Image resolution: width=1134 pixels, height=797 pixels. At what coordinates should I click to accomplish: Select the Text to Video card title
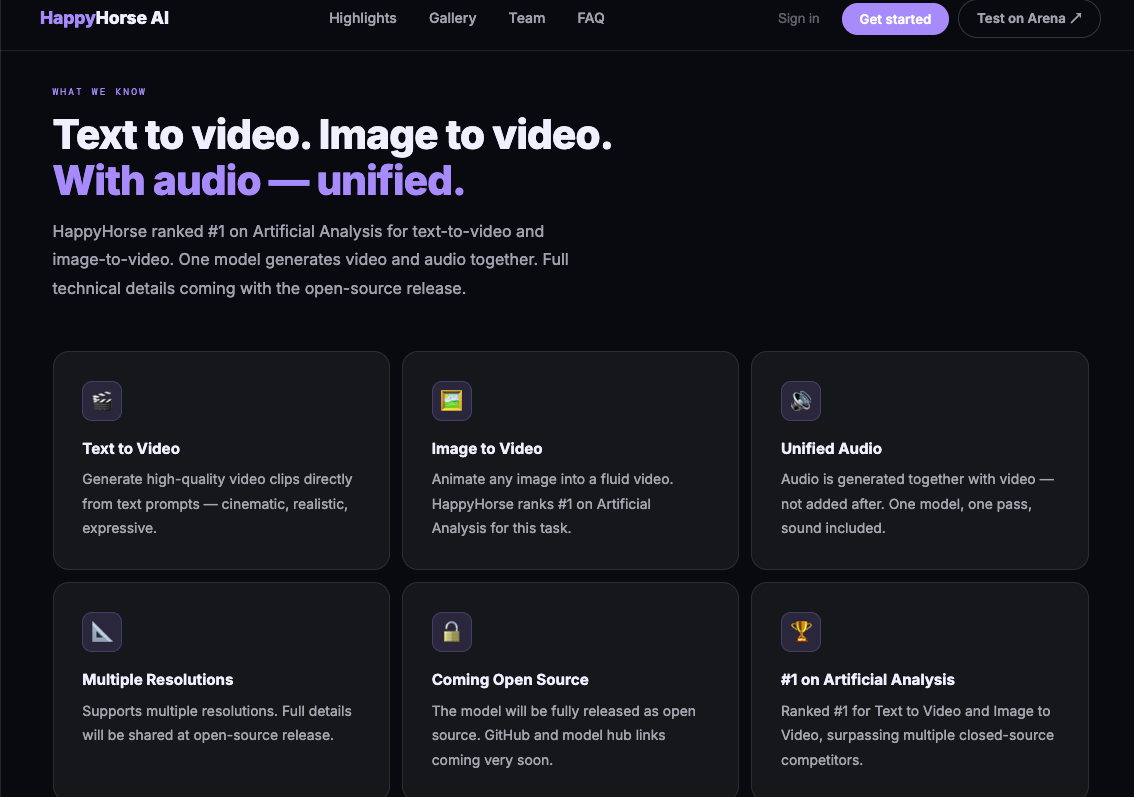coord(131,448)
